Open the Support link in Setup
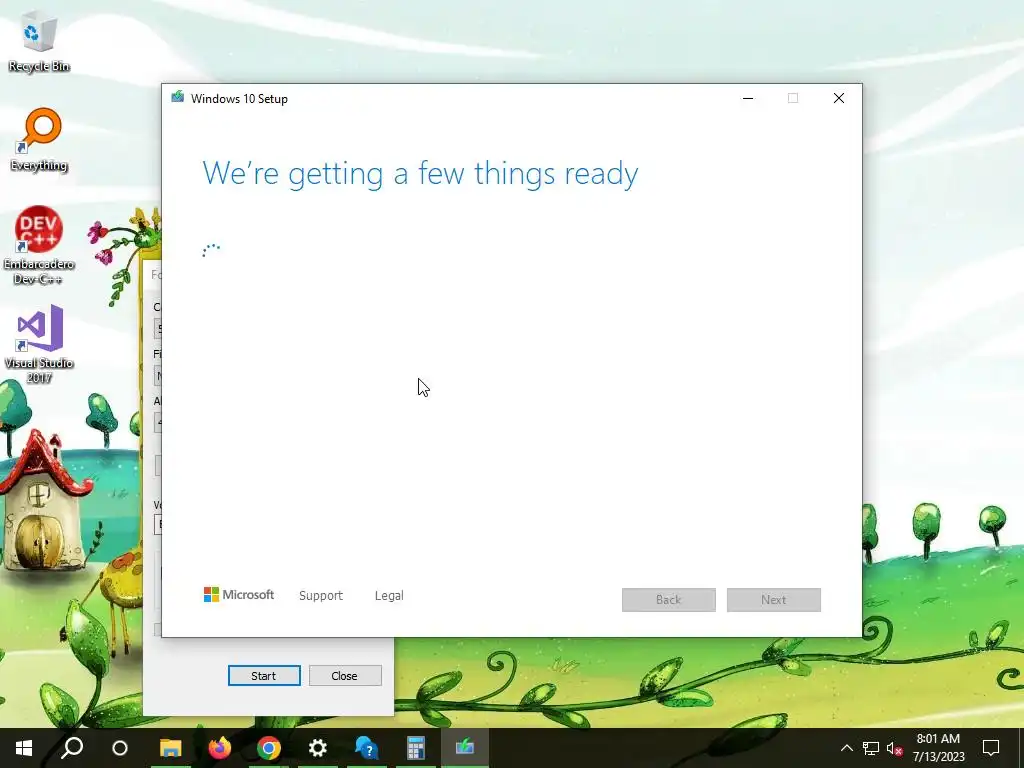 click(321, 596)
